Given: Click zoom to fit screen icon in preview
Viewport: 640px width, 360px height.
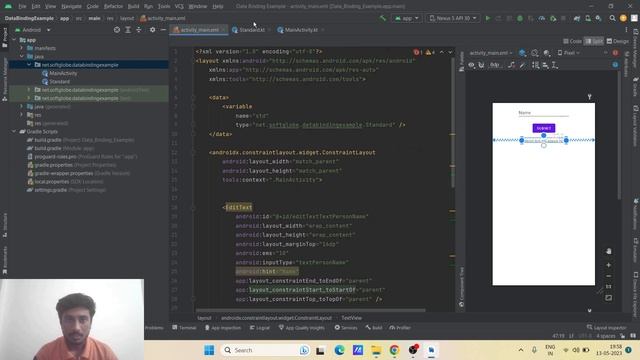Looking at the screenshot, I should point(608,298).
